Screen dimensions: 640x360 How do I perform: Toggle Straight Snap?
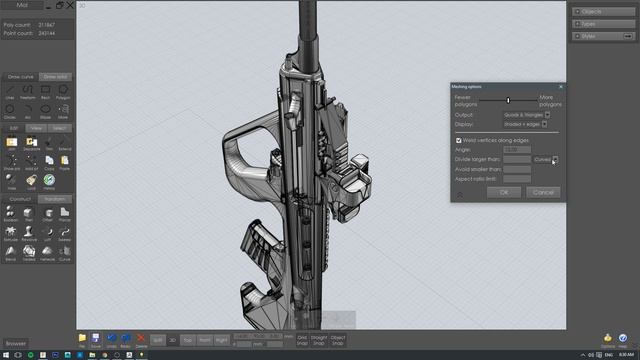coord(319,340)
